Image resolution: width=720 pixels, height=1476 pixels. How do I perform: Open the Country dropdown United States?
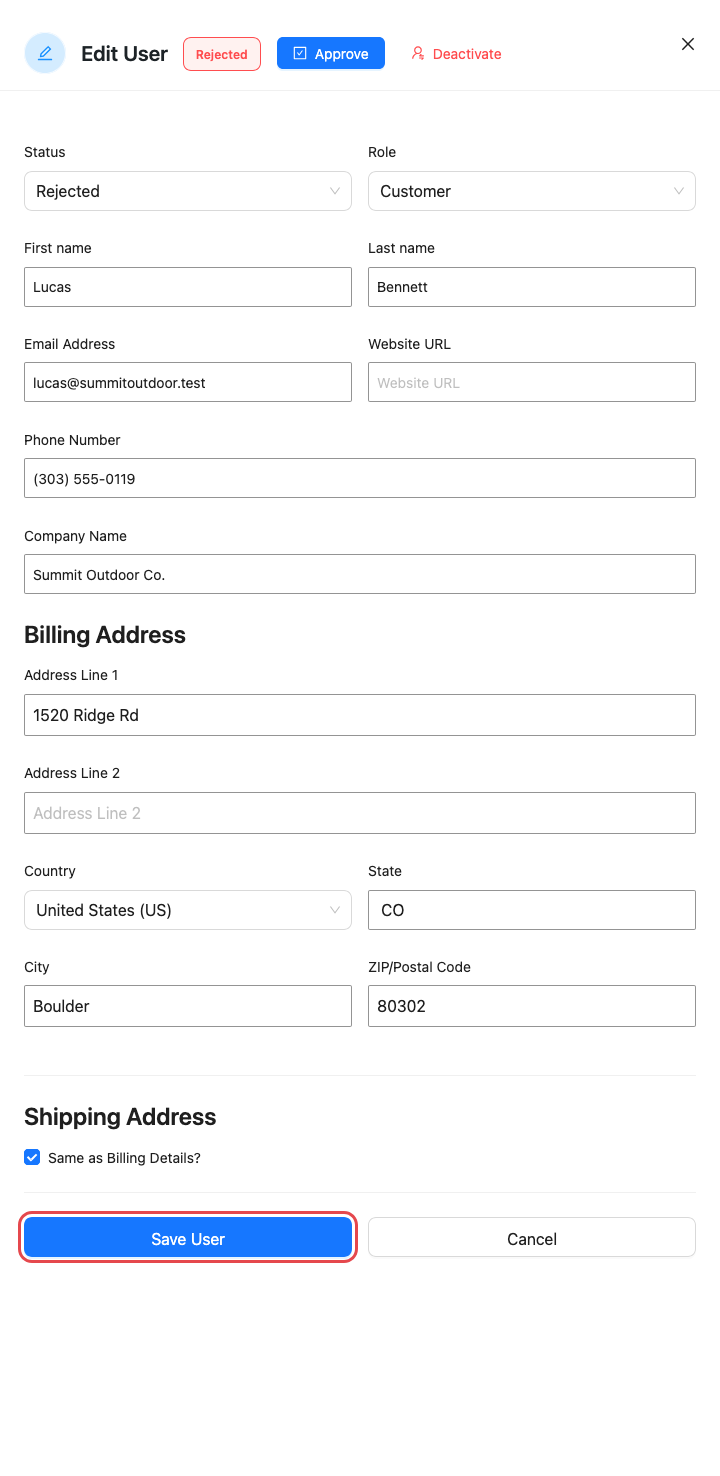coord(188,910)
